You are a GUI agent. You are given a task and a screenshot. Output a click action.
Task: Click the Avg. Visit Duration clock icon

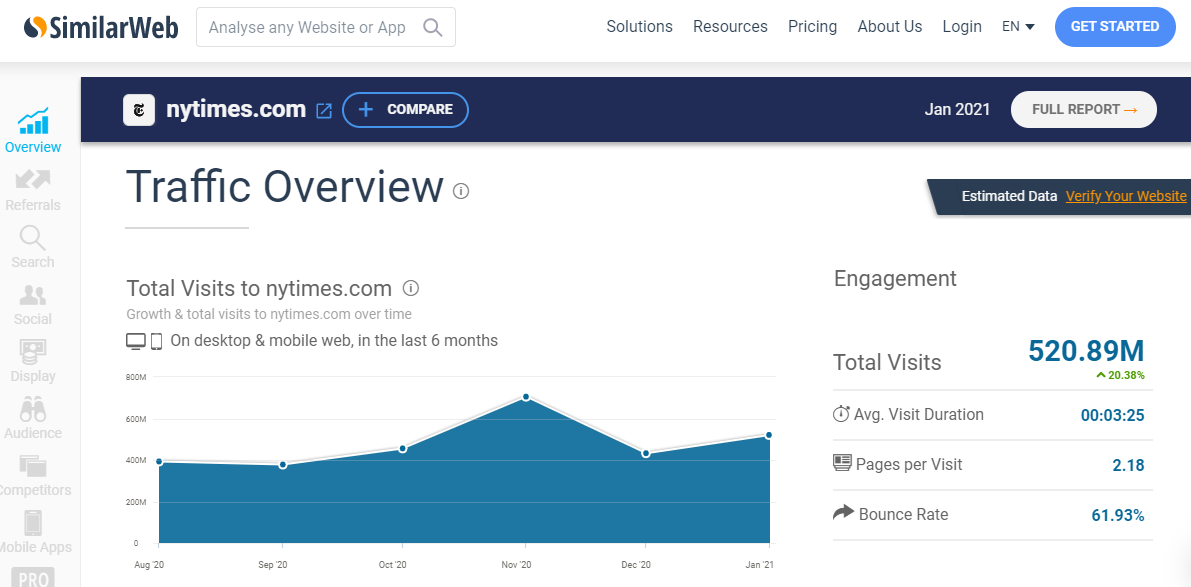coord(842,414)
